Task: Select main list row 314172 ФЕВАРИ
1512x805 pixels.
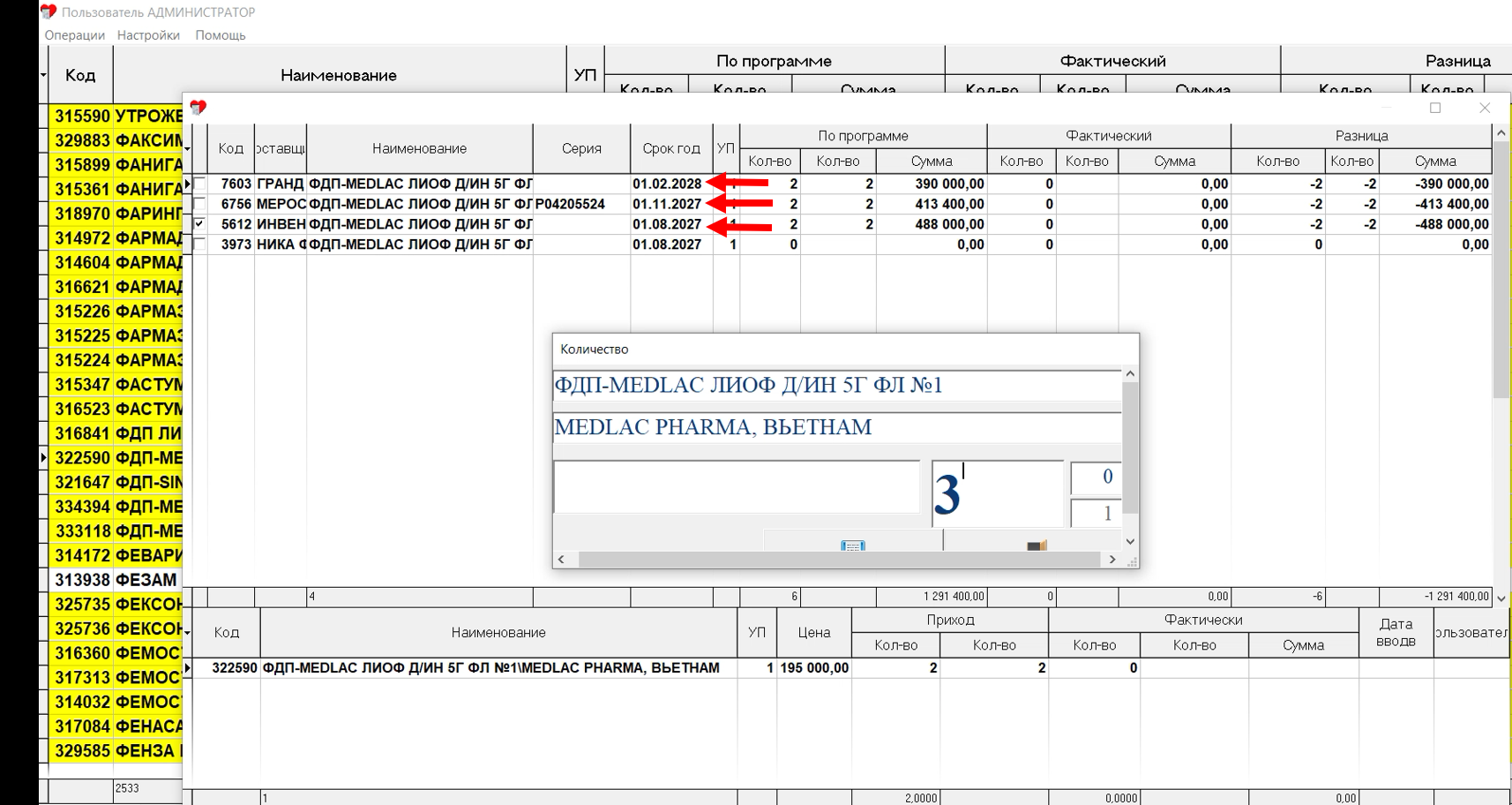Action: pyautogui.click(x=116, y=555)
